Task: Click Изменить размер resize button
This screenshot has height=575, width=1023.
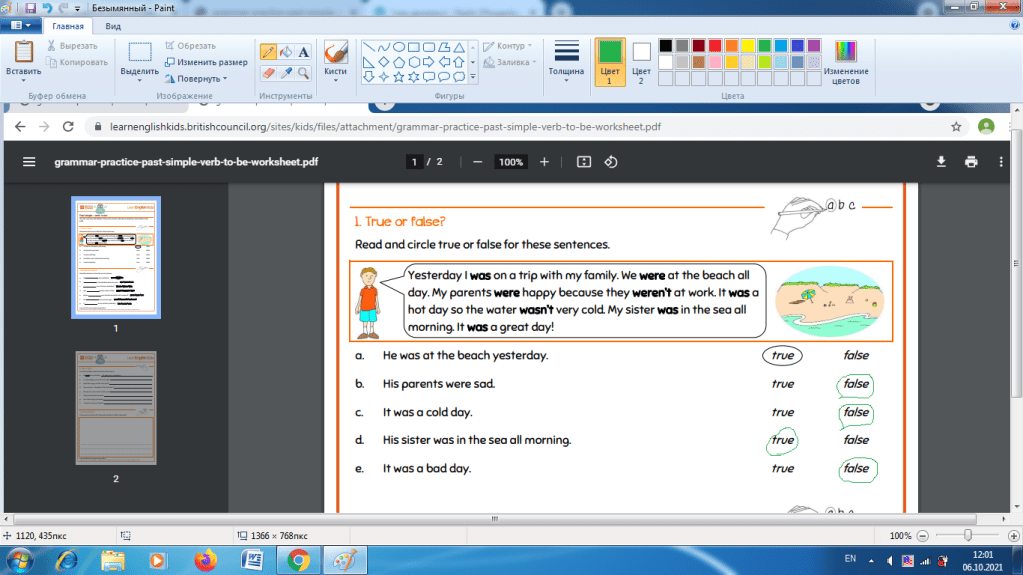Action: 205,62
